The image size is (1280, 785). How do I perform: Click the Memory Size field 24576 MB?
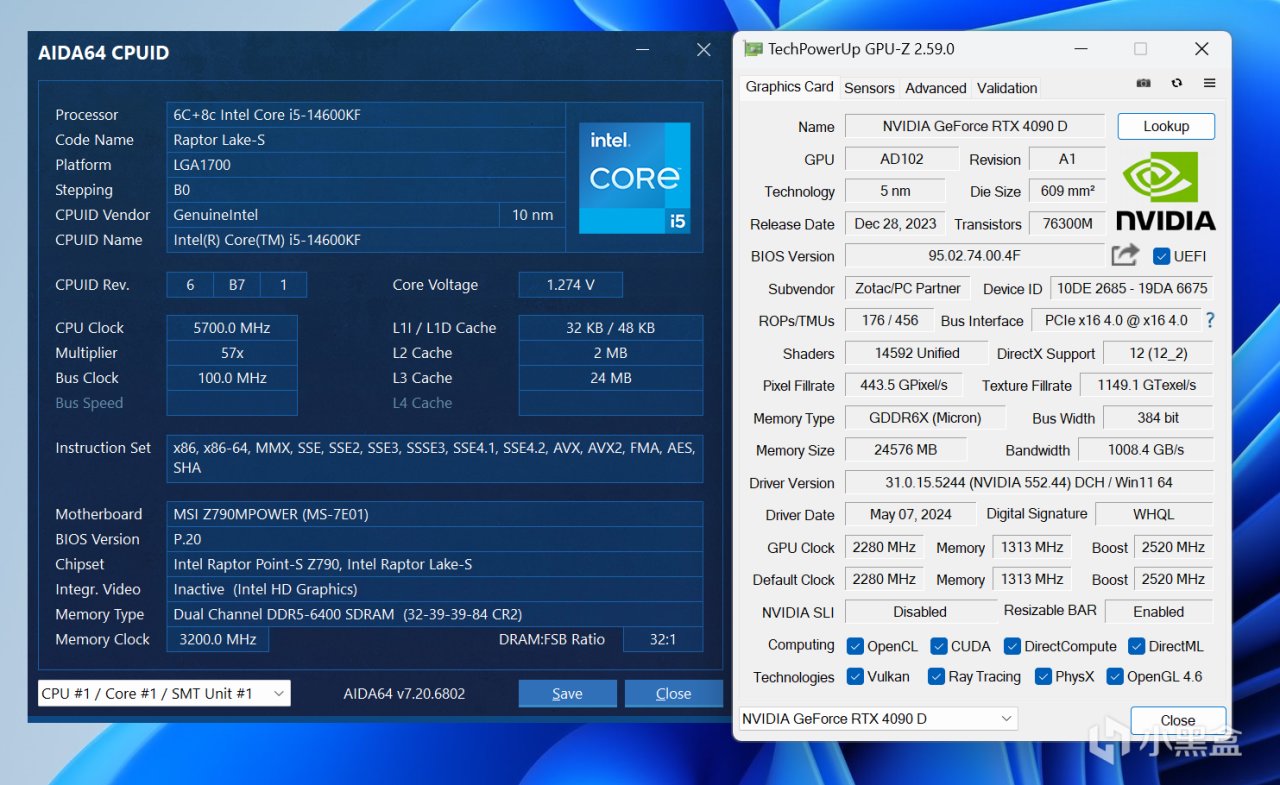906,450
